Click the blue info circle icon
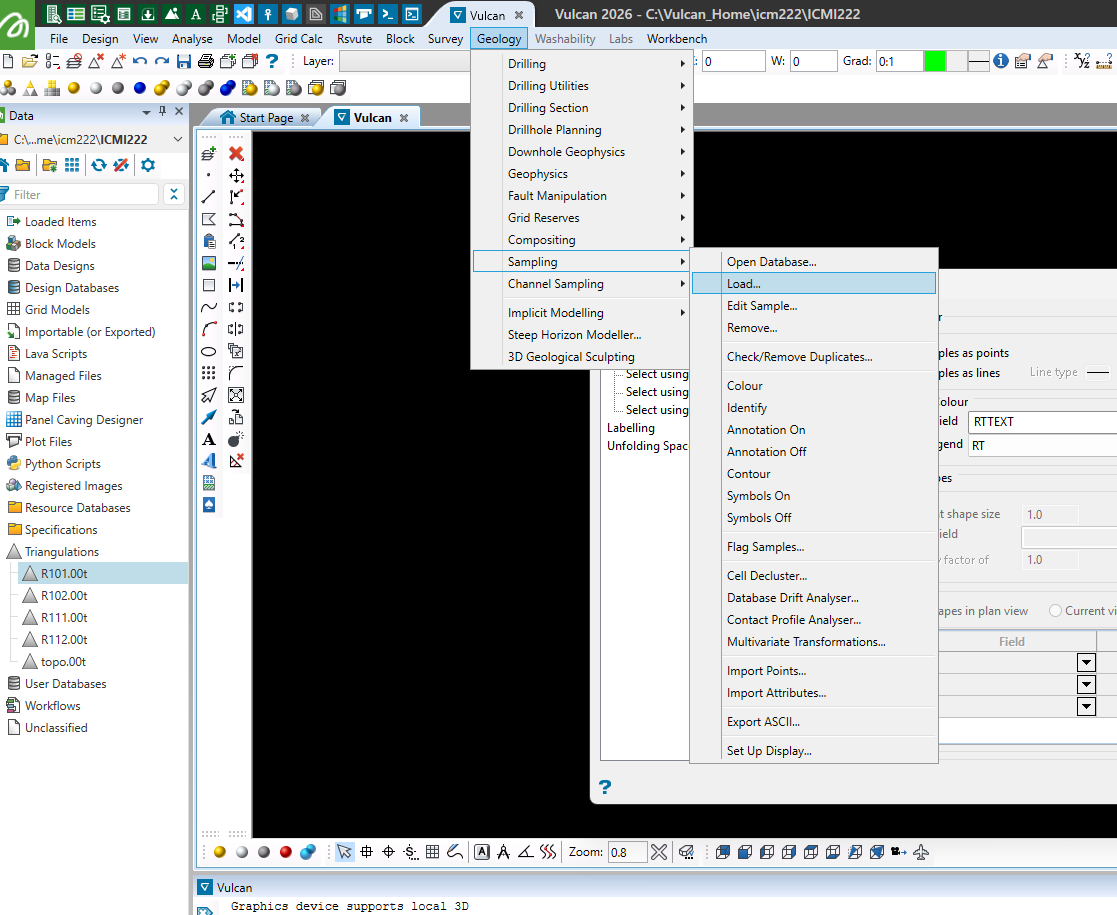 click(x=1001, y=61)
